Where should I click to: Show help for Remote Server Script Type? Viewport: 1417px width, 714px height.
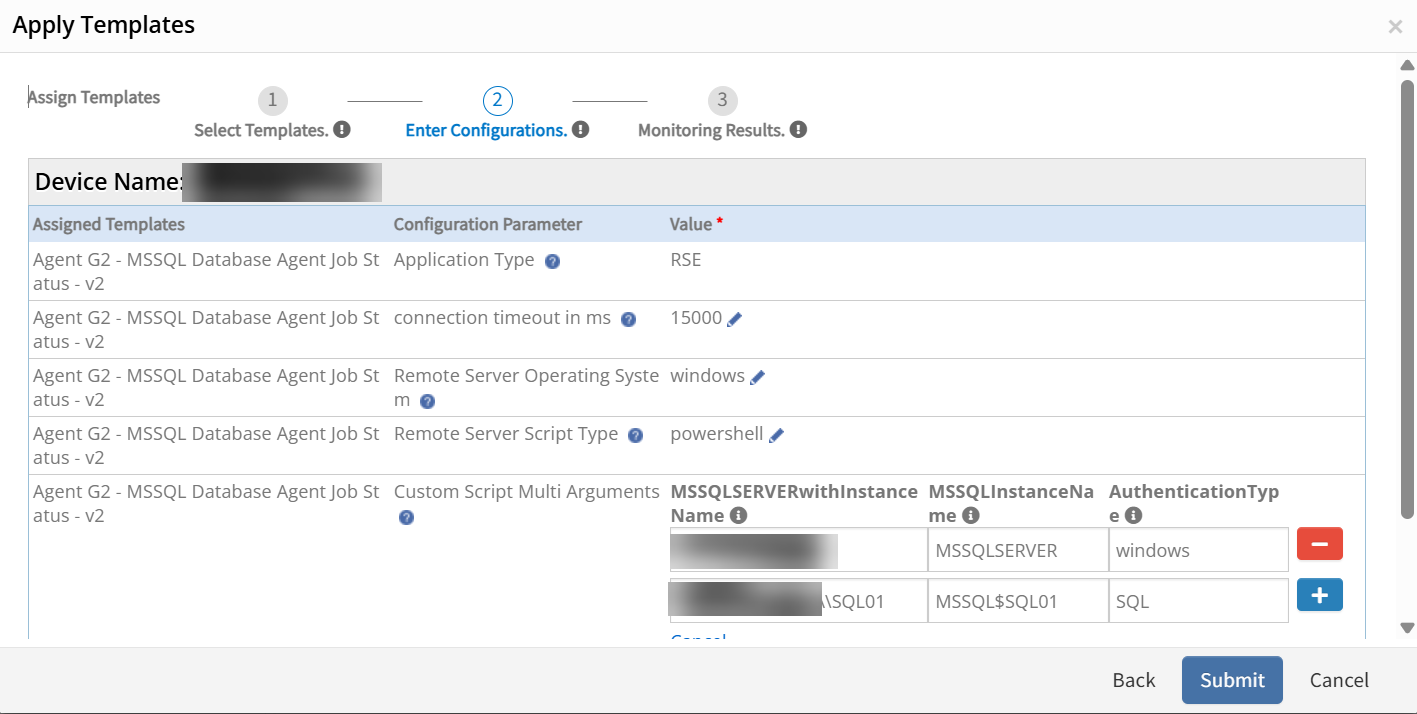635,436
